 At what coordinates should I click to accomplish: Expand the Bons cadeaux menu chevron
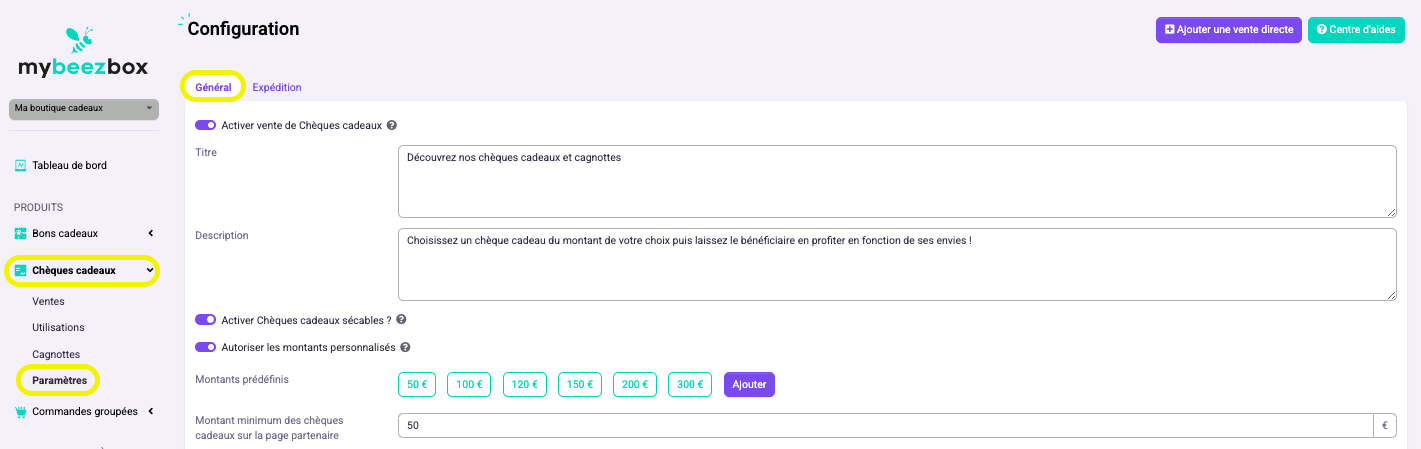pos(151,233)
